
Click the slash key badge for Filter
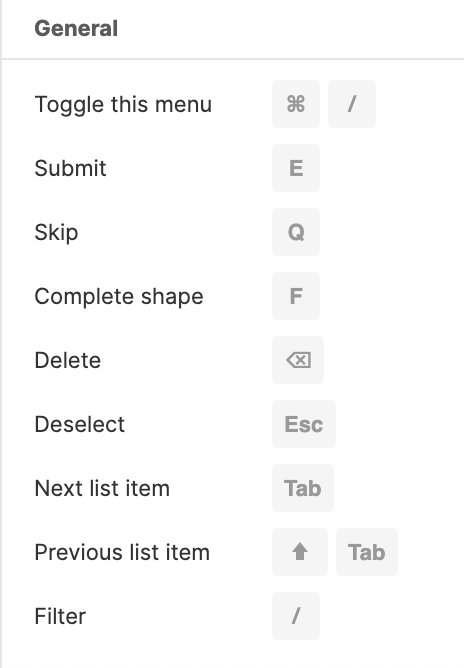(296, 616)
